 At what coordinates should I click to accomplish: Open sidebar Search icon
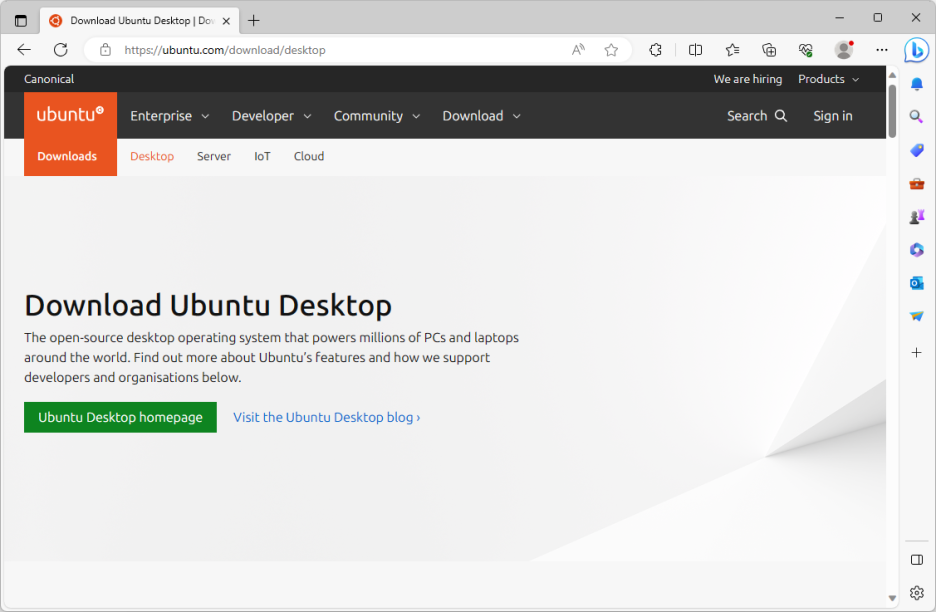point(916,116)
